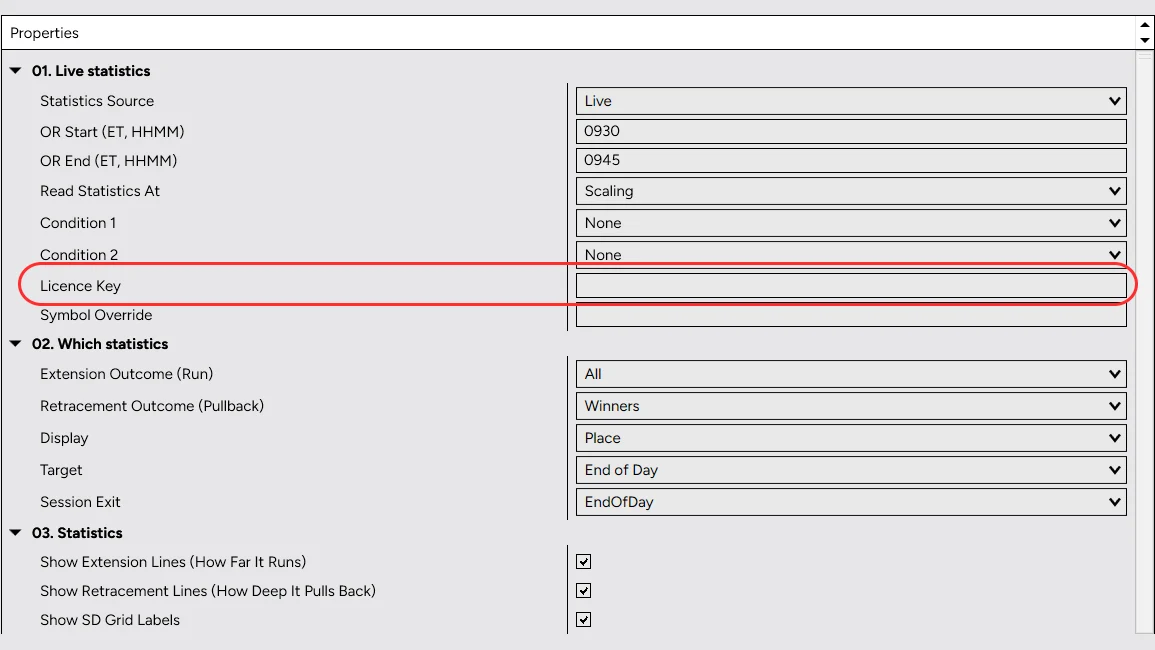Click the Session Exit label

point(80,502)
